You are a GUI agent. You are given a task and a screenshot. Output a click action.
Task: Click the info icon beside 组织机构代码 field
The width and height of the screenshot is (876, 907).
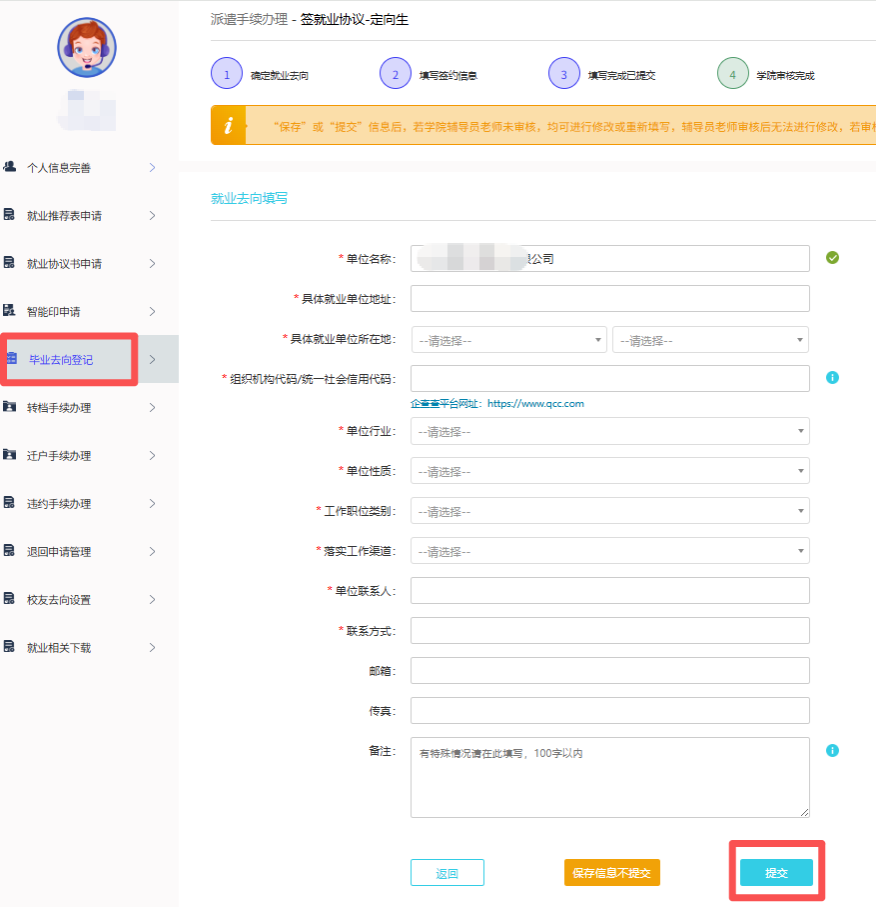tap(832, 378)
